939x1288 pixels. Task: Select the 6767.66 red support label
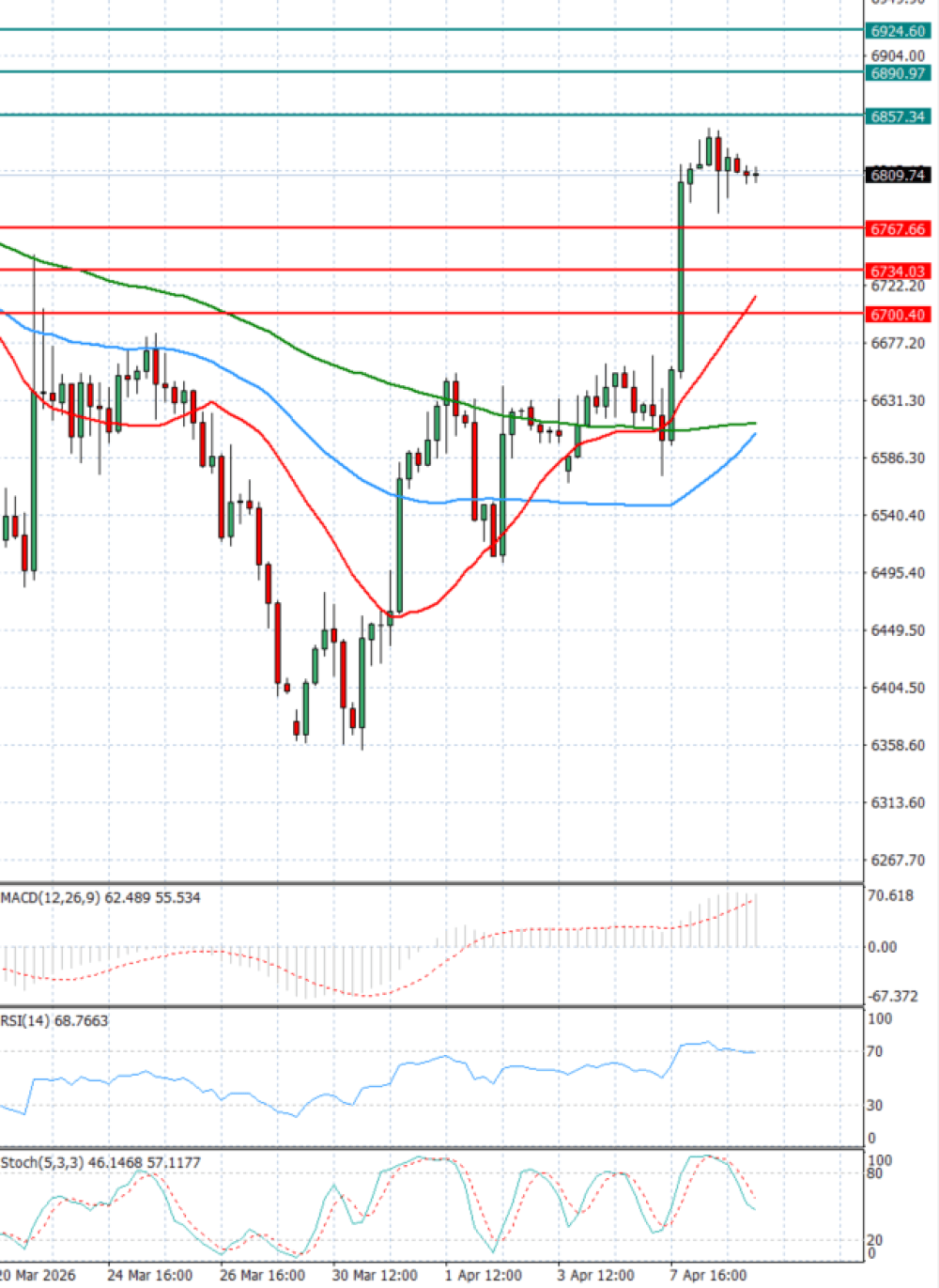coord(898,229)
